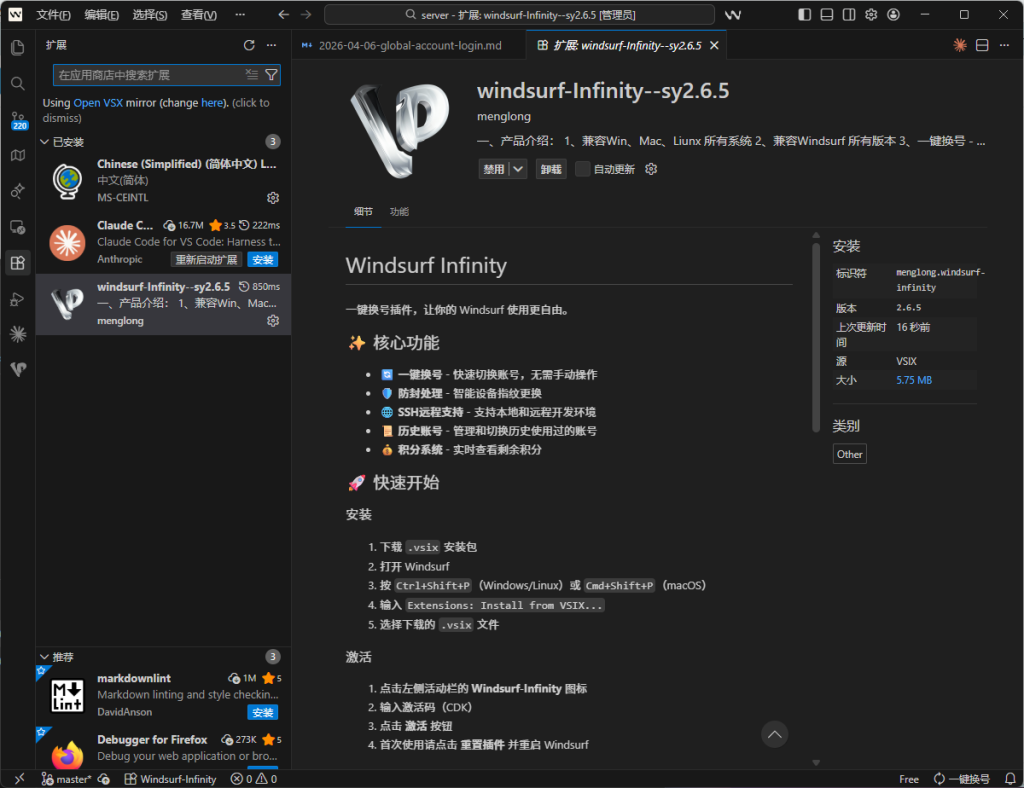Open the View menu
Viewport: 1024px width, 788px height.
click(x=199, y=14)
